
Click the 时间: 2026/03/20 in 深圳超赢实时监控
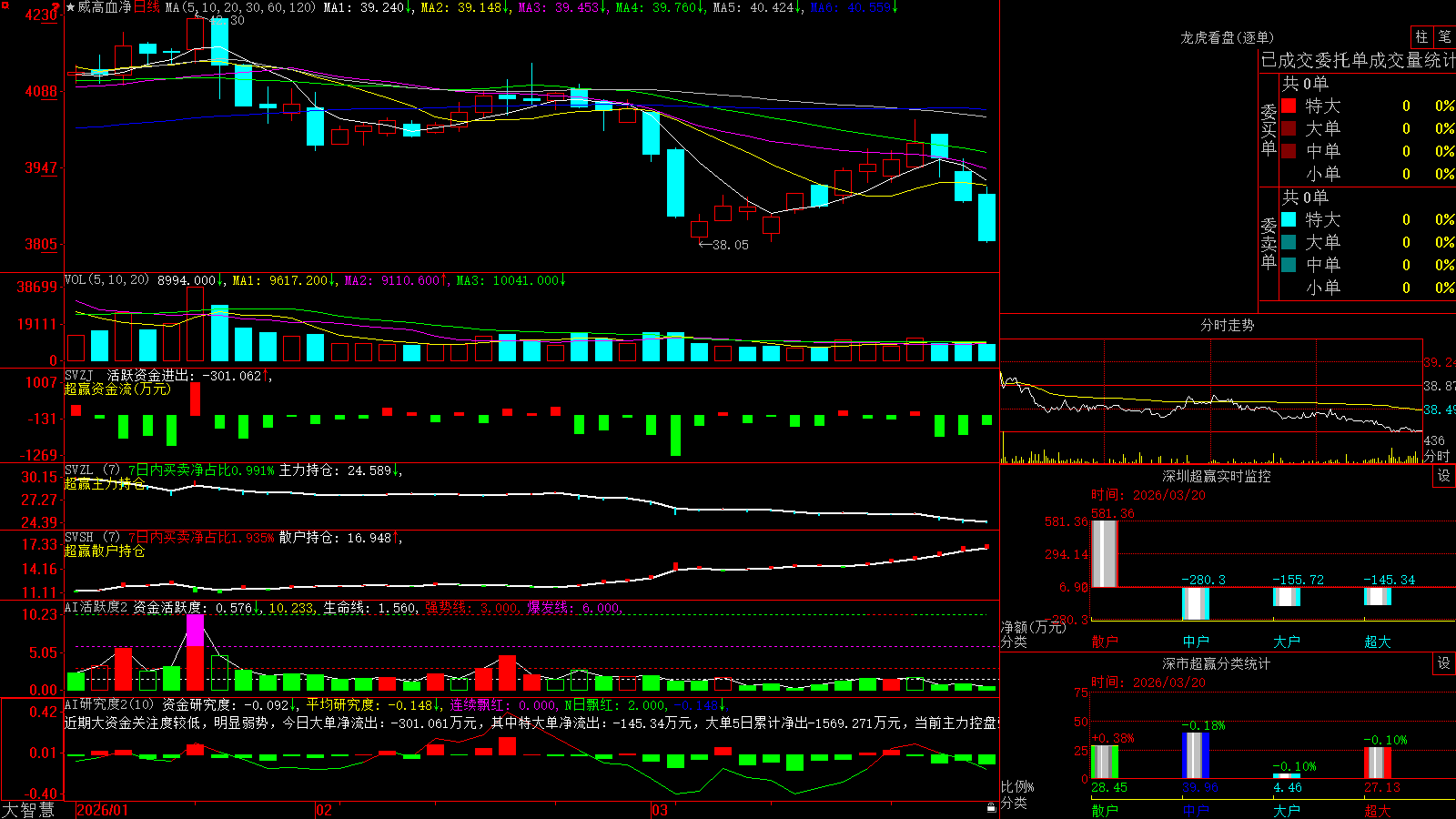(x=1148, y=495)
